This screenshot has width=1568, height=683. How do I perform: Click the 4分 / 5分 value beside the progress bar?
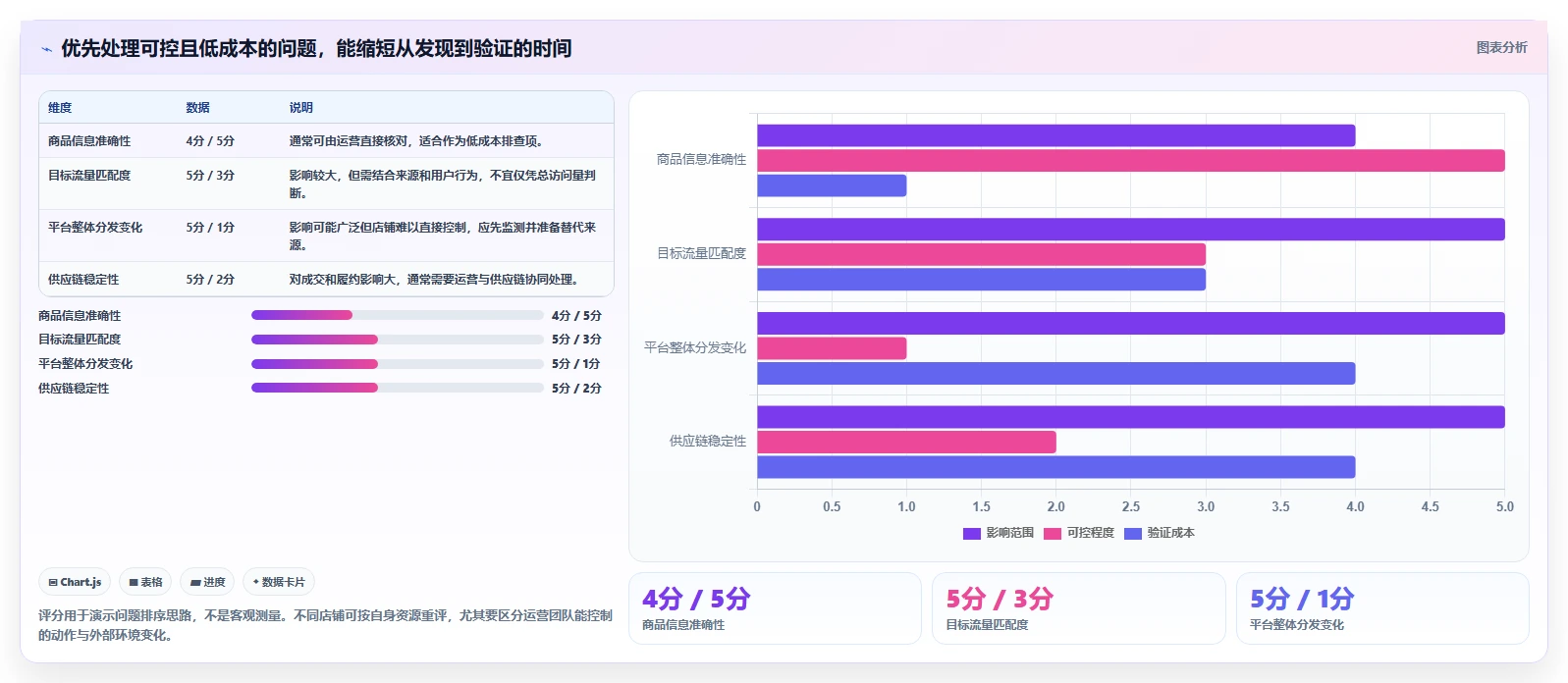pos(576,316)
